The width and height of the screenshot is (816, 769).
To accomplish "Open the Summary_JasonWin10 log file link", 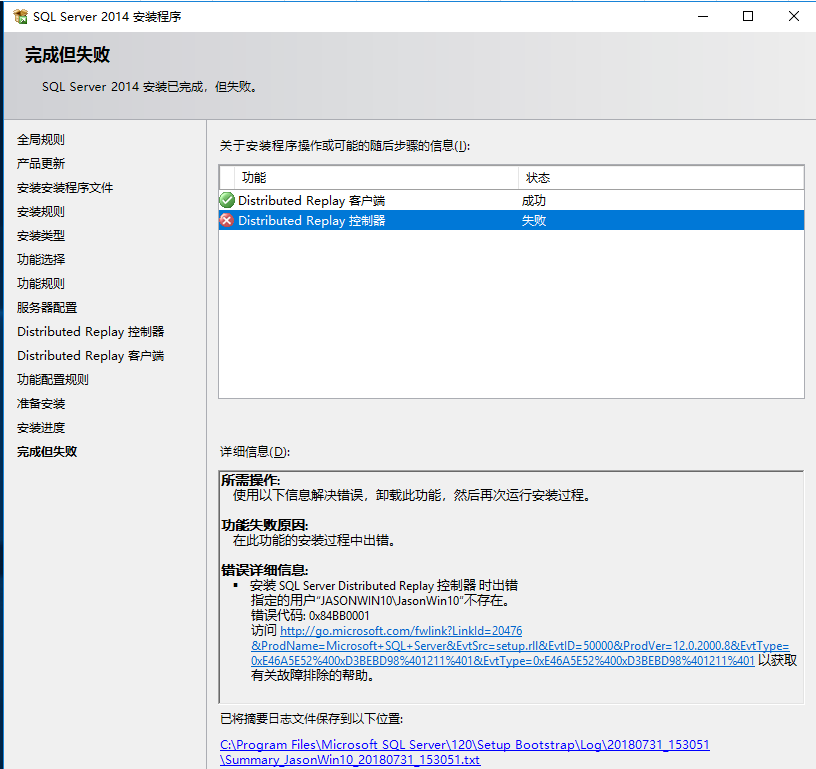I will click(464, 752).
